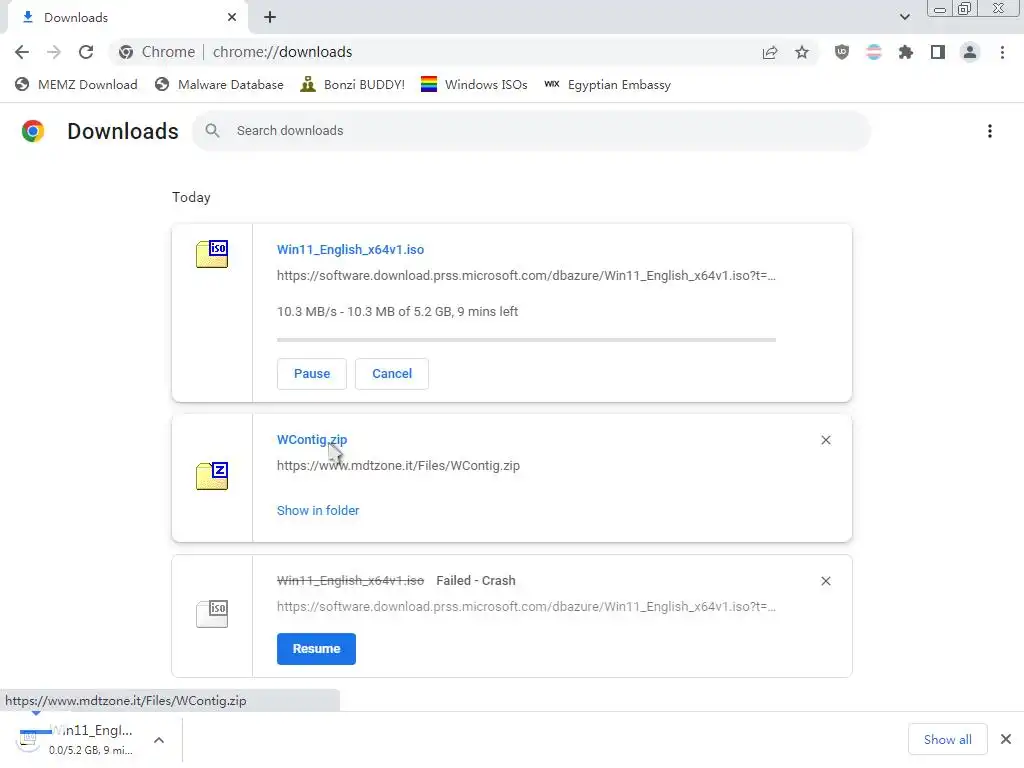Click Show in folder for WContig.zip

pos(318,511)
